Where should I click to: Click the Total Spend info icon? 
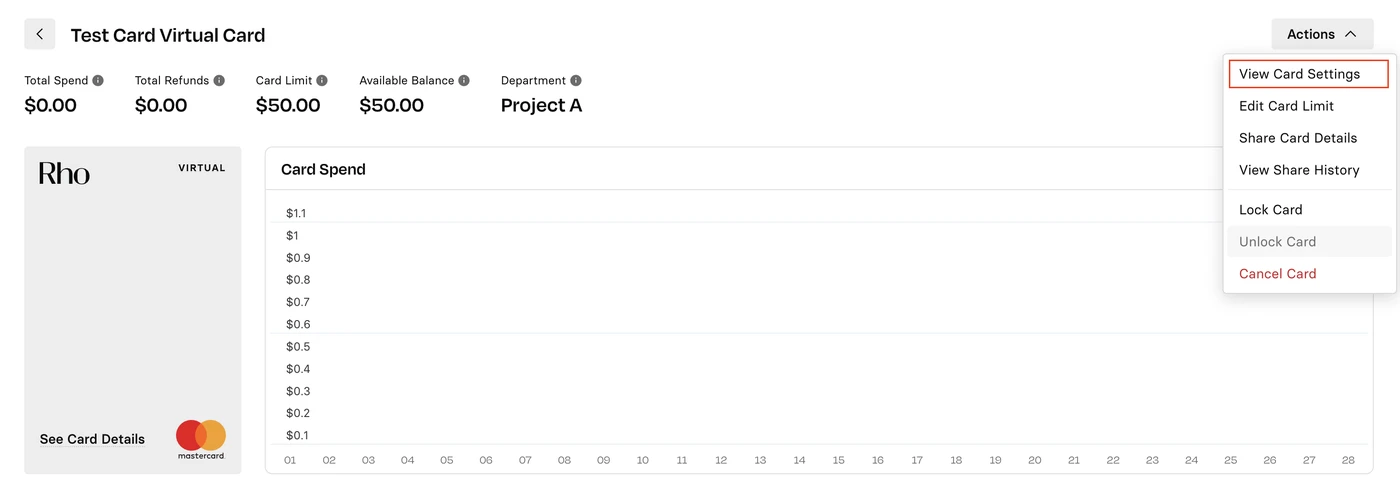tap(98, 80)
